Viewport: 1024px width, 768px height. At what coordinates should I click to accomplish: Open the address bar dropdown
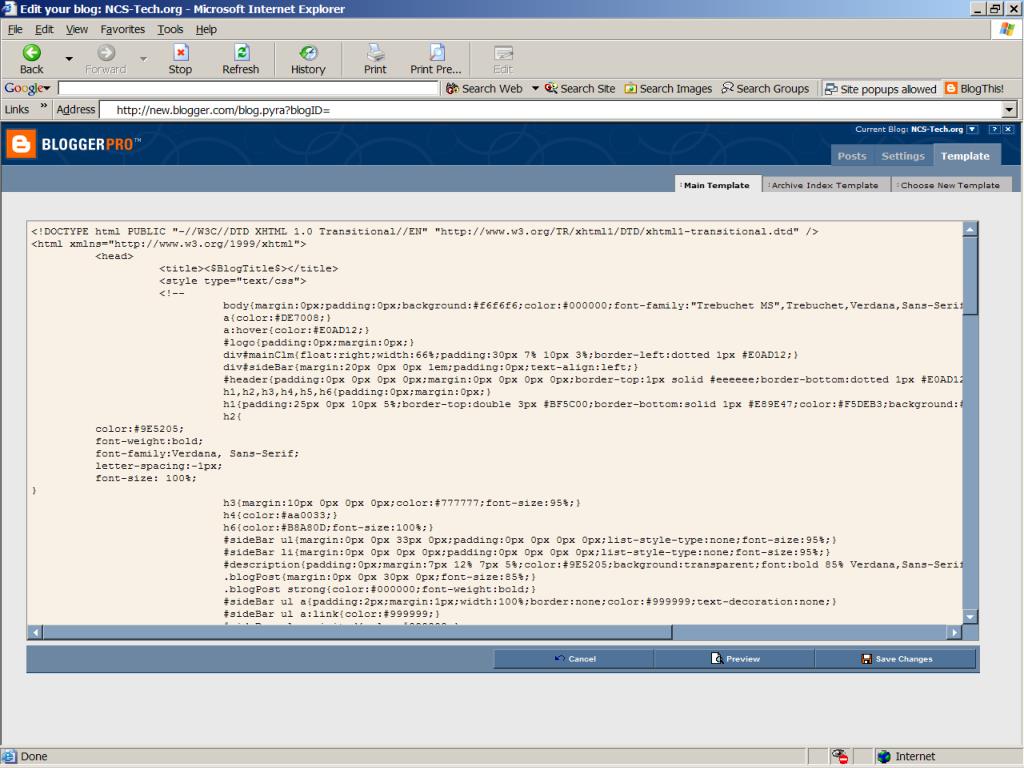point(1010,110)
